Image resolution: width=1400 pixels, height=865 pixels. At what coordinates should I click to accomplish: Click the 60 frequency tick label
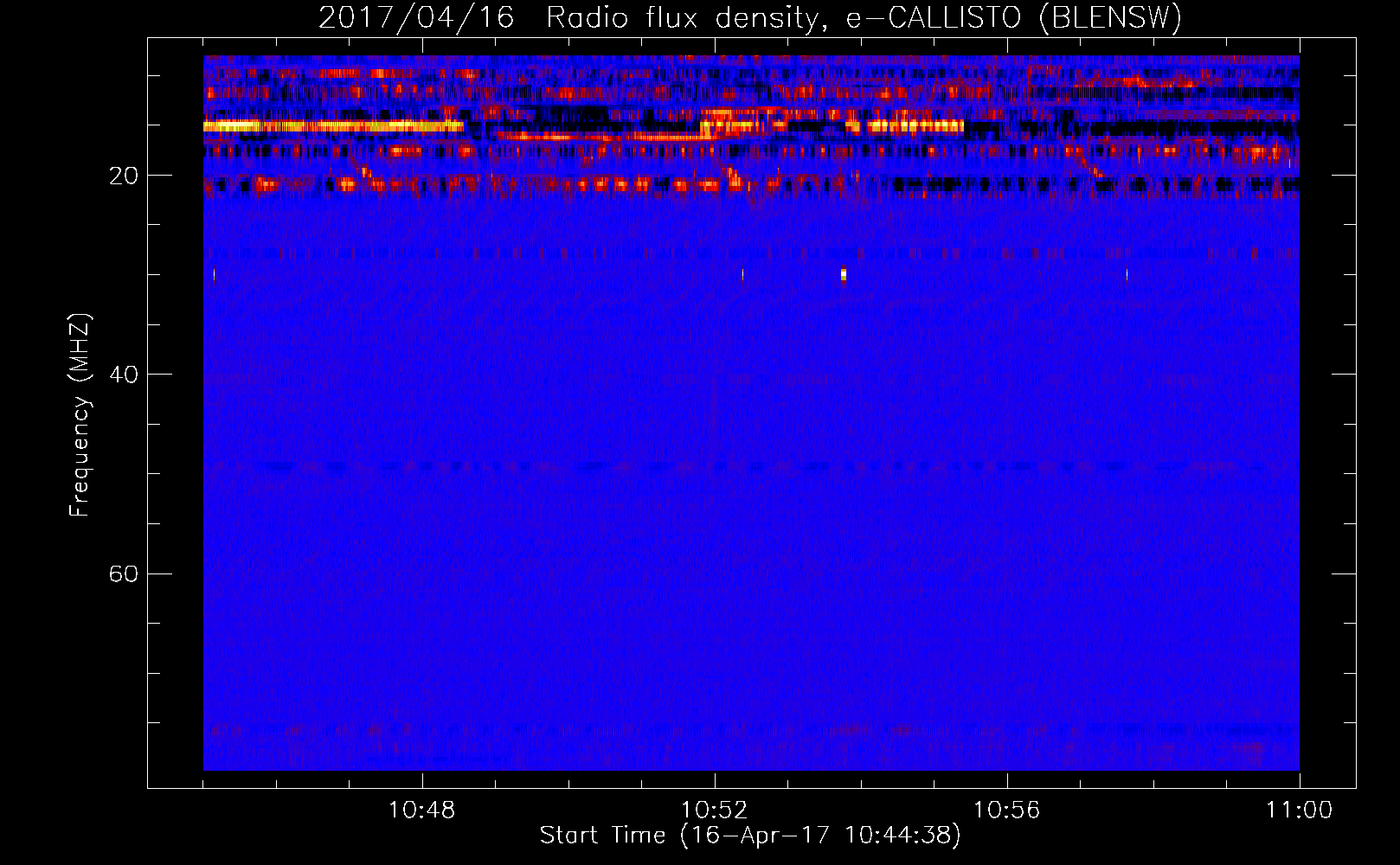click(124, 573)
